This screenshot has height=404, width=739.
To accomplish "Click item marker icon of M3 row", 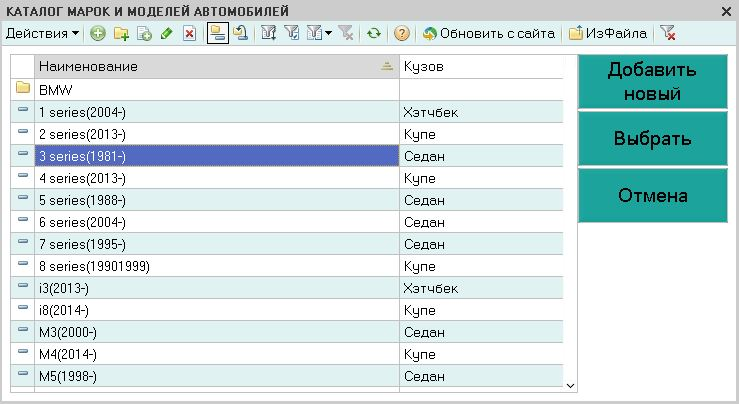I will [23, 330].
